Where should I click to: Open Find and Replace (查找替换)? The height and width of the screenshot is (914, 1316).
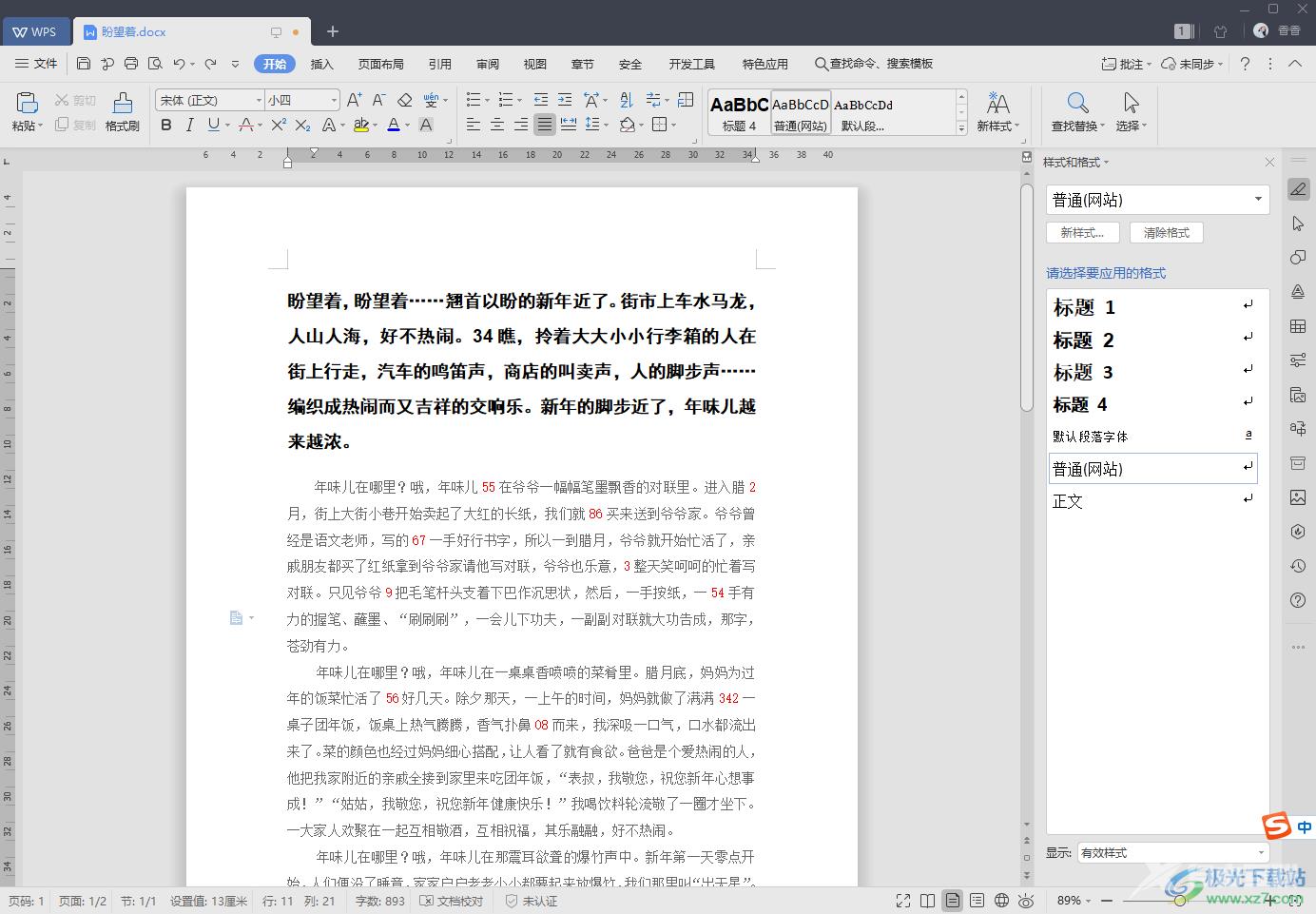[x=1077, y=111]
